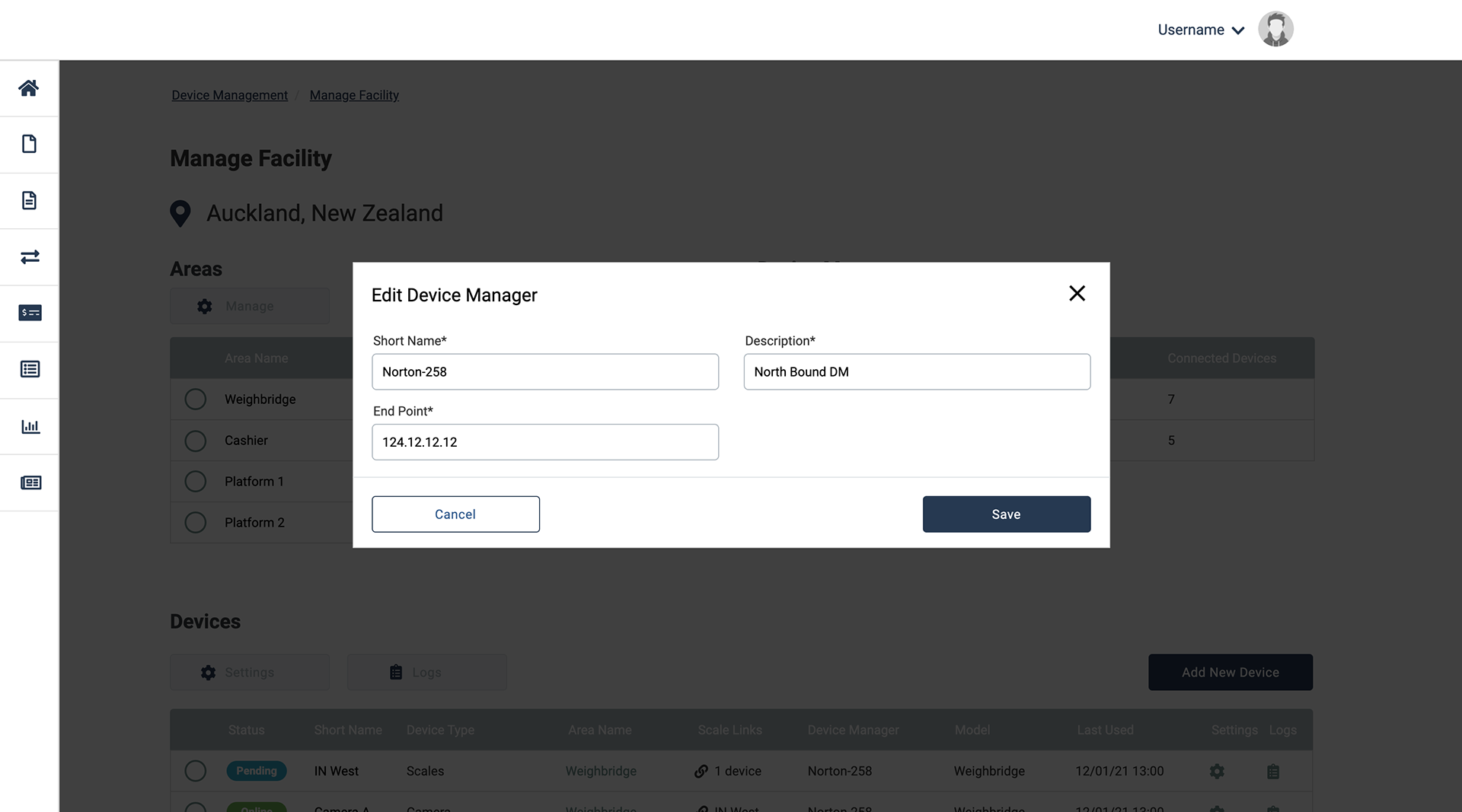Viewport: 1462px width, 812px height.
Task: Click the user avatar picture
Action: tap(1275, 29)
